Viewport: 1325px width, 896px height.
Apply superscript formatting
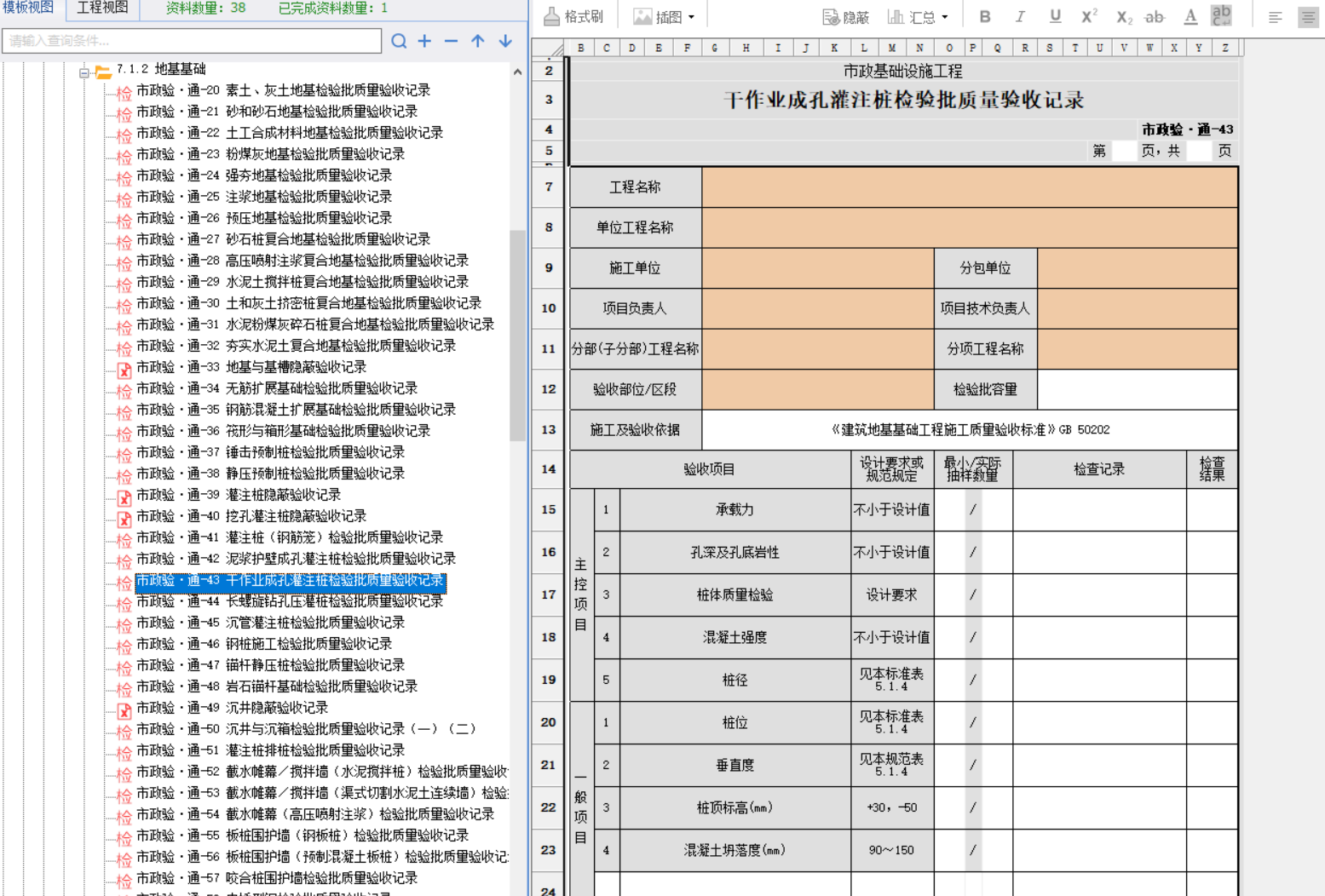1089,16
